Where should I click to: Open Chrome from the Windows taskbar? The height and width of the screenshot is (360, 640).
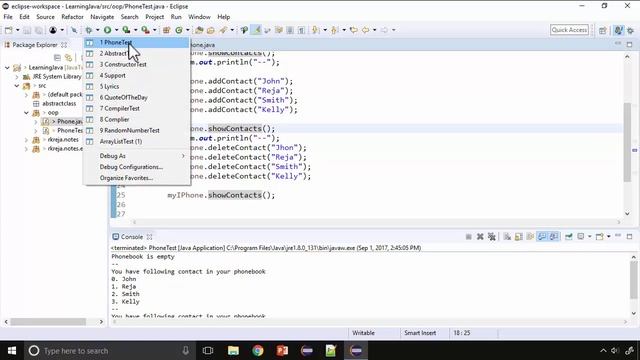tap(258, 351)
